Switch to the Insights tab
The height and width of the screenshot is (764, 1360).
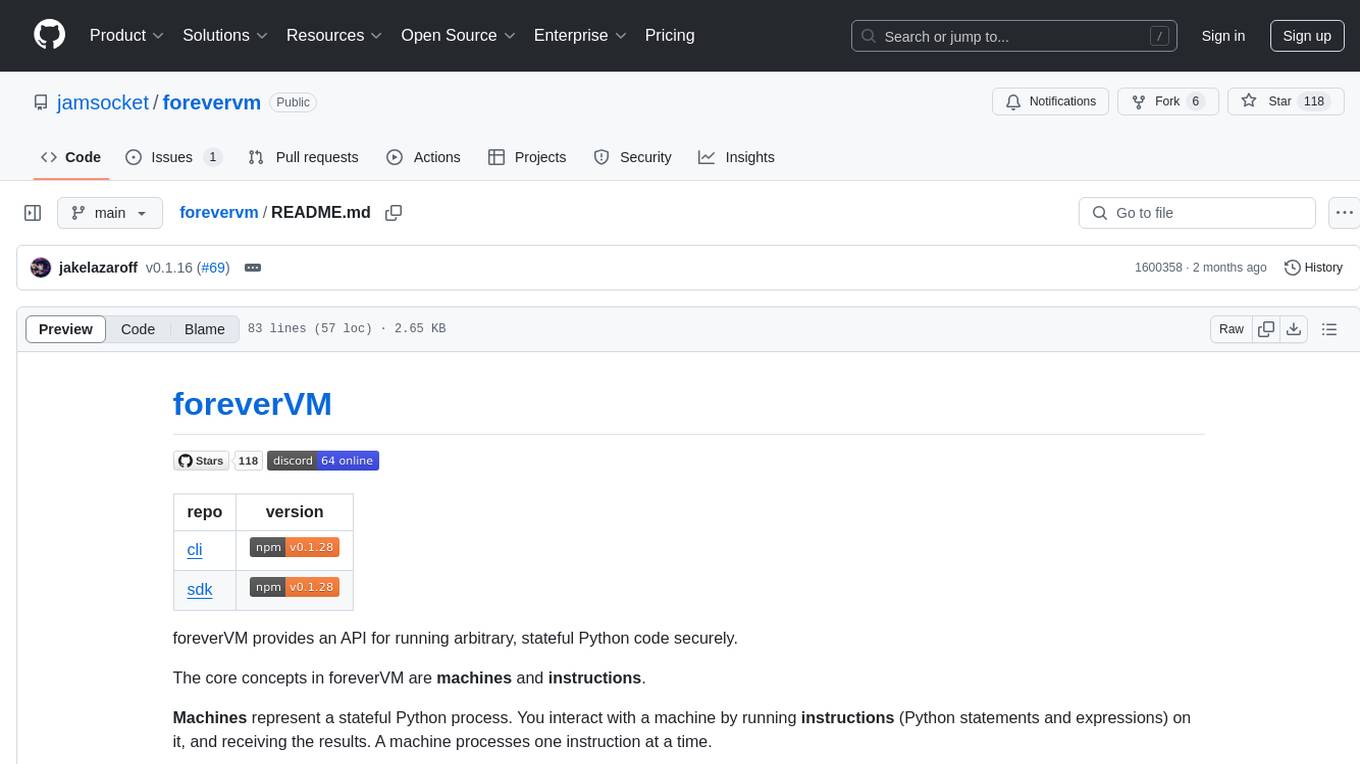[736, 157]
